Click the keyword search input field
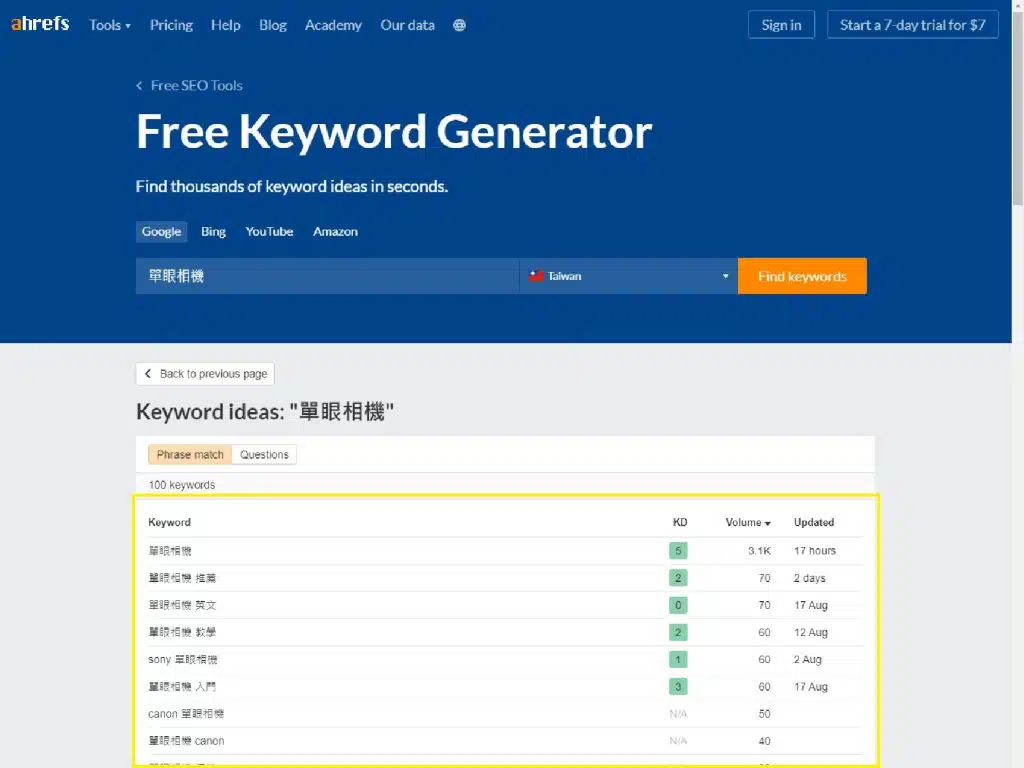Viewport: 1024px width, 768px height. coord(327,276)
